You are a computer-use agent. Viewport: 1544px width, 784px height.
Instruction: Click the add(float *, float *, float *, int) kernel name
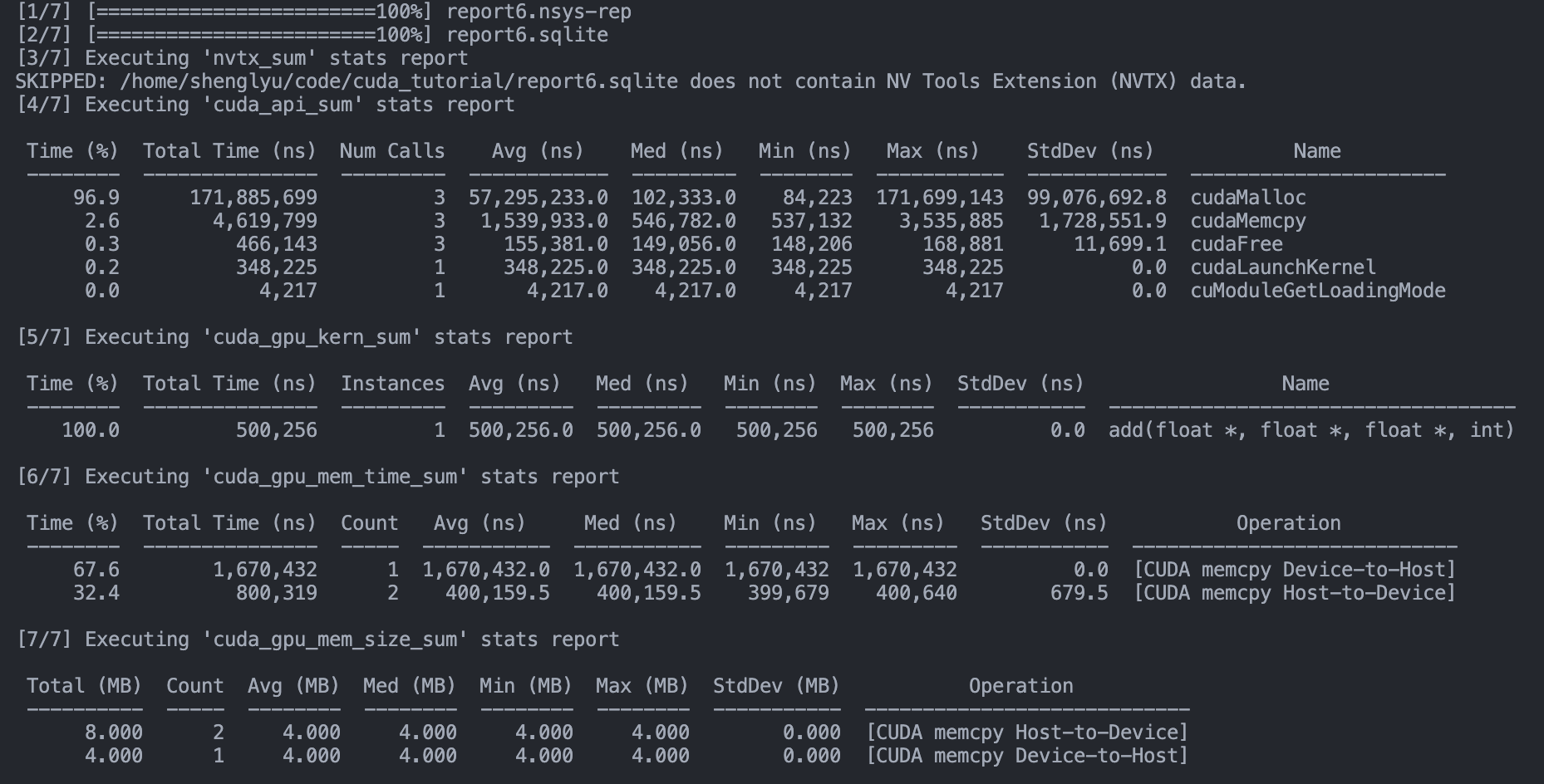click(1310, 430)
